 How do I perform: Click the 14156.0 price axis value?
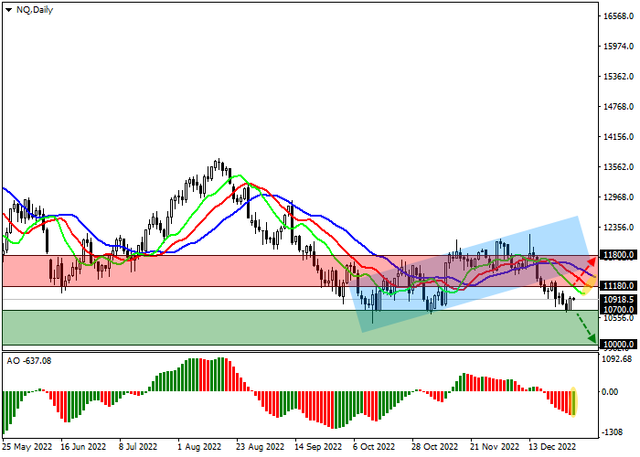tap(618, 137)
